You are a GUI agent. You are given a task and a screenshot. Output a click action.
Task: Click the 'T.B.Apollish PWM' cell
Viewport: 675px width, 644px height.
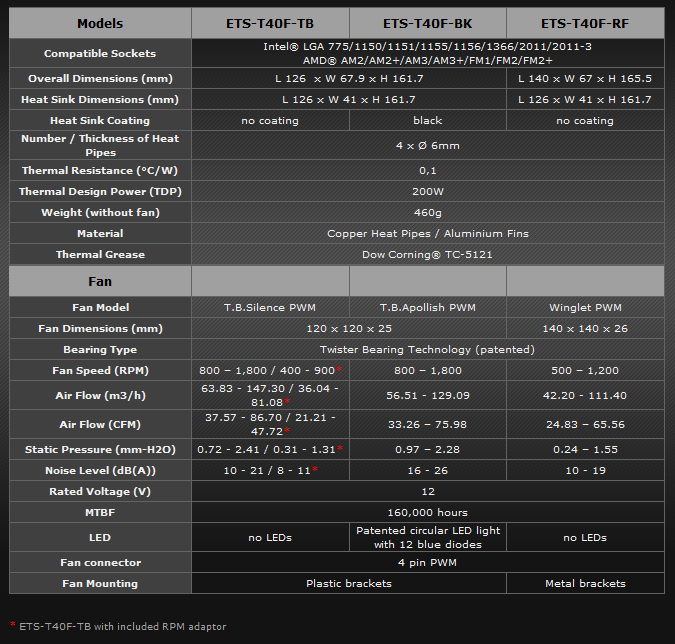(x=427, y=307)
